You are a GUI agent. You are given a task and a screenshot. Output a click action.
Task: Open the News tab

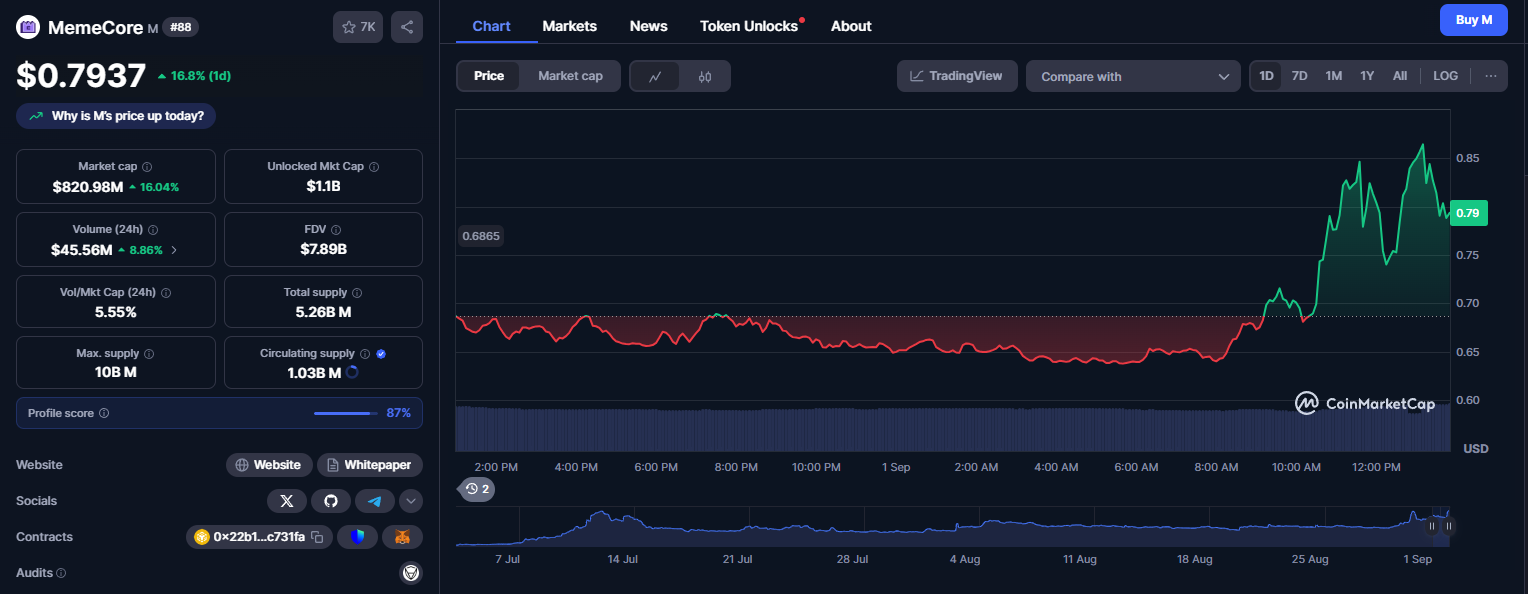pyautogui.click(x=649, y=26)
